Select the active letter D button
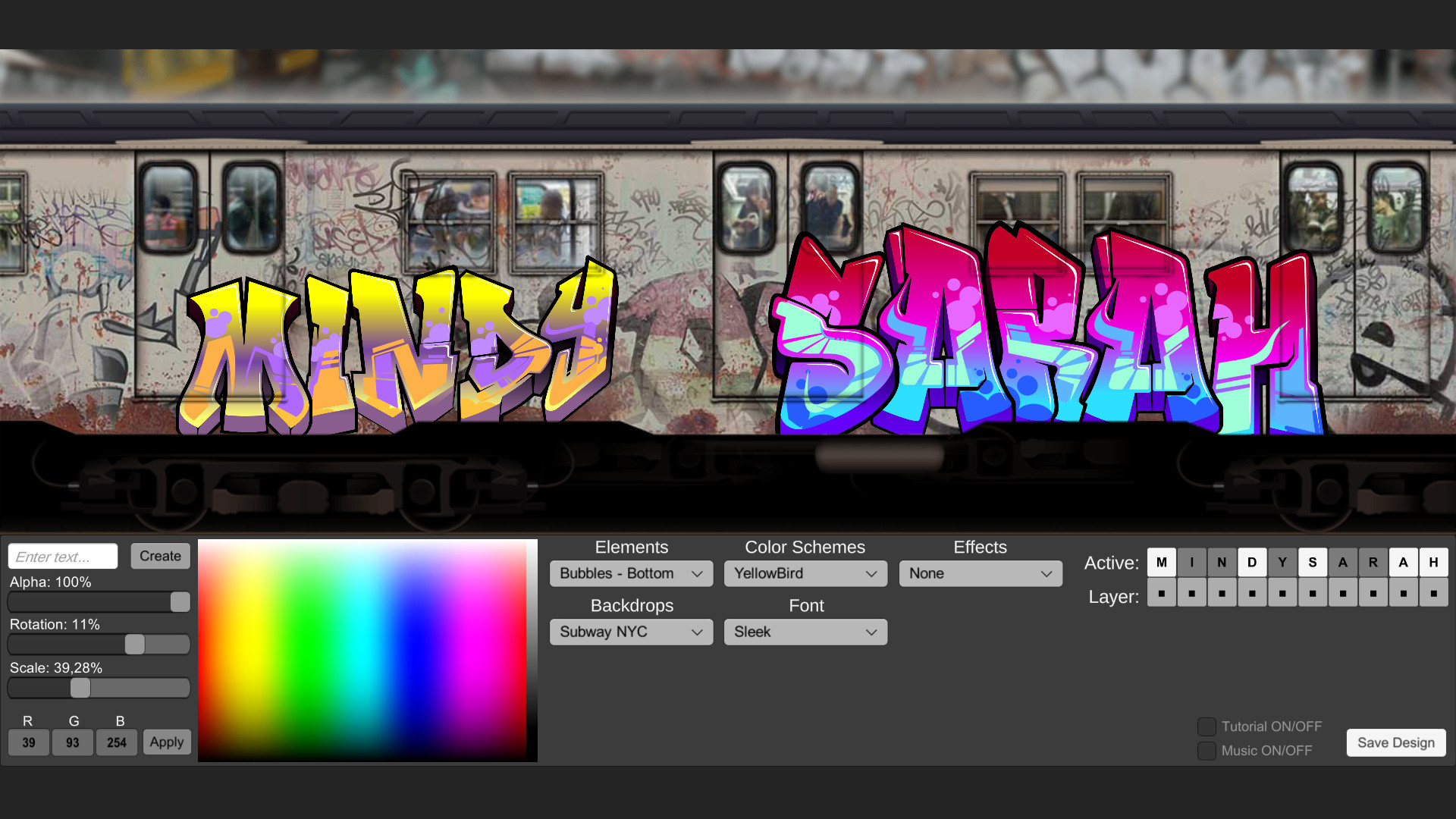This screenshot has width=1456, height=819. (x=1252, y=562)
